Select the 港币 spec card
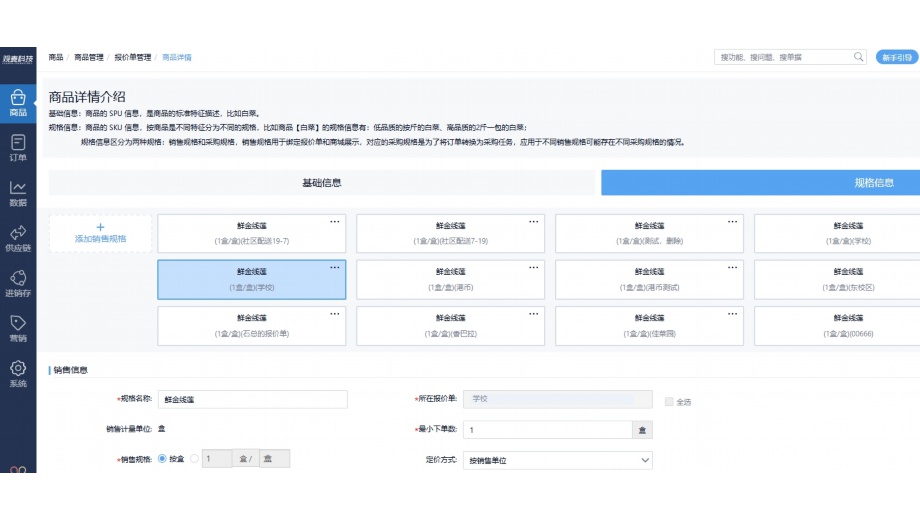This screenshot has height=520, width=920. click(451, 279)
